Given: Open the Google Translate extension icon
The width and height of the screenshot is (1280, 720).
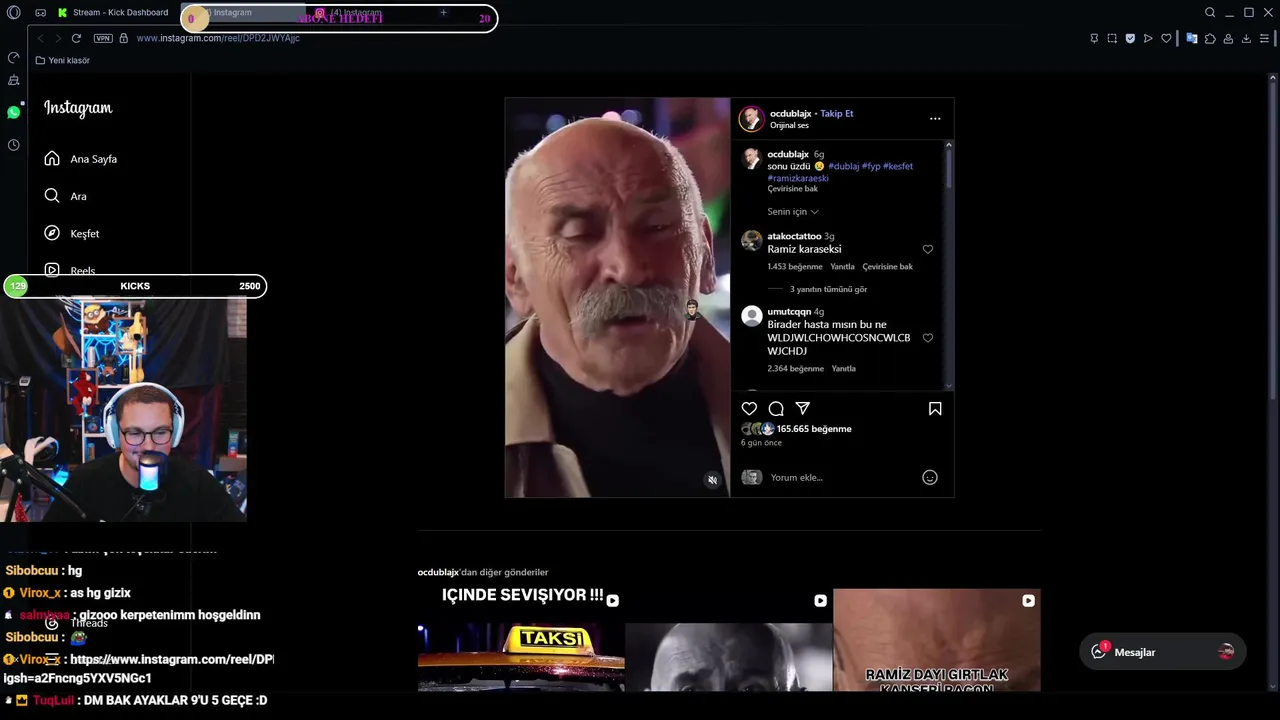Looking at the screenshot, I should [x=1192, y=38].
